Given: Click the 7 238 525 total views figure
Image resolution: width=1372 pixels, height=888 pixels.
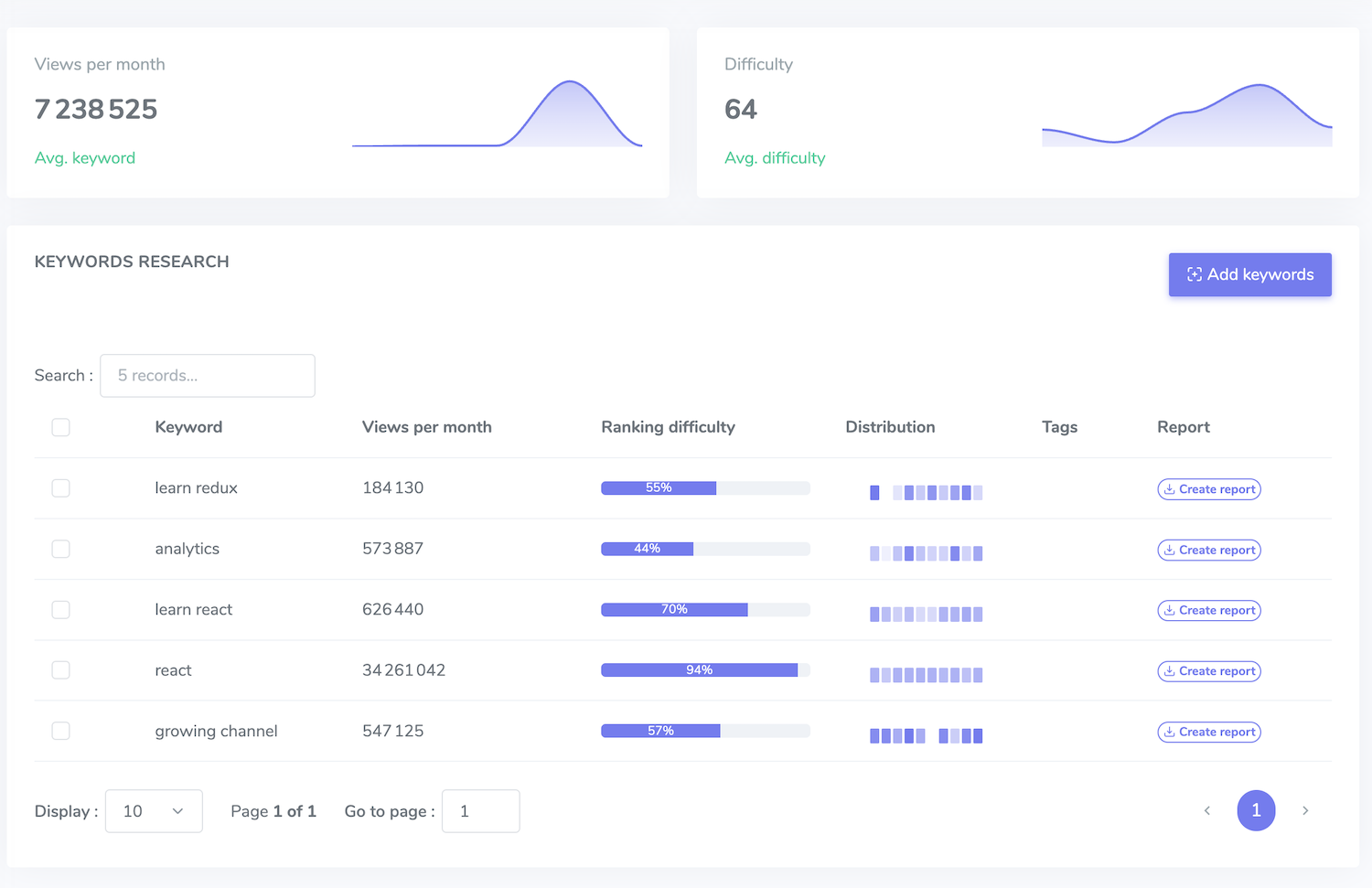Looking at the screenshot, I should pos(96,109).
